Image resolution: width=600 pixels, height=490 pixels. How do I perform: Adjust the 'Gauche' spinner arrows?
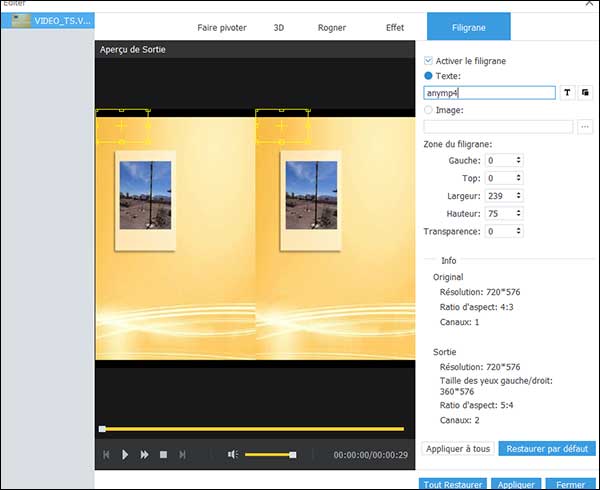pyautogui.click(x=518, y=160)
